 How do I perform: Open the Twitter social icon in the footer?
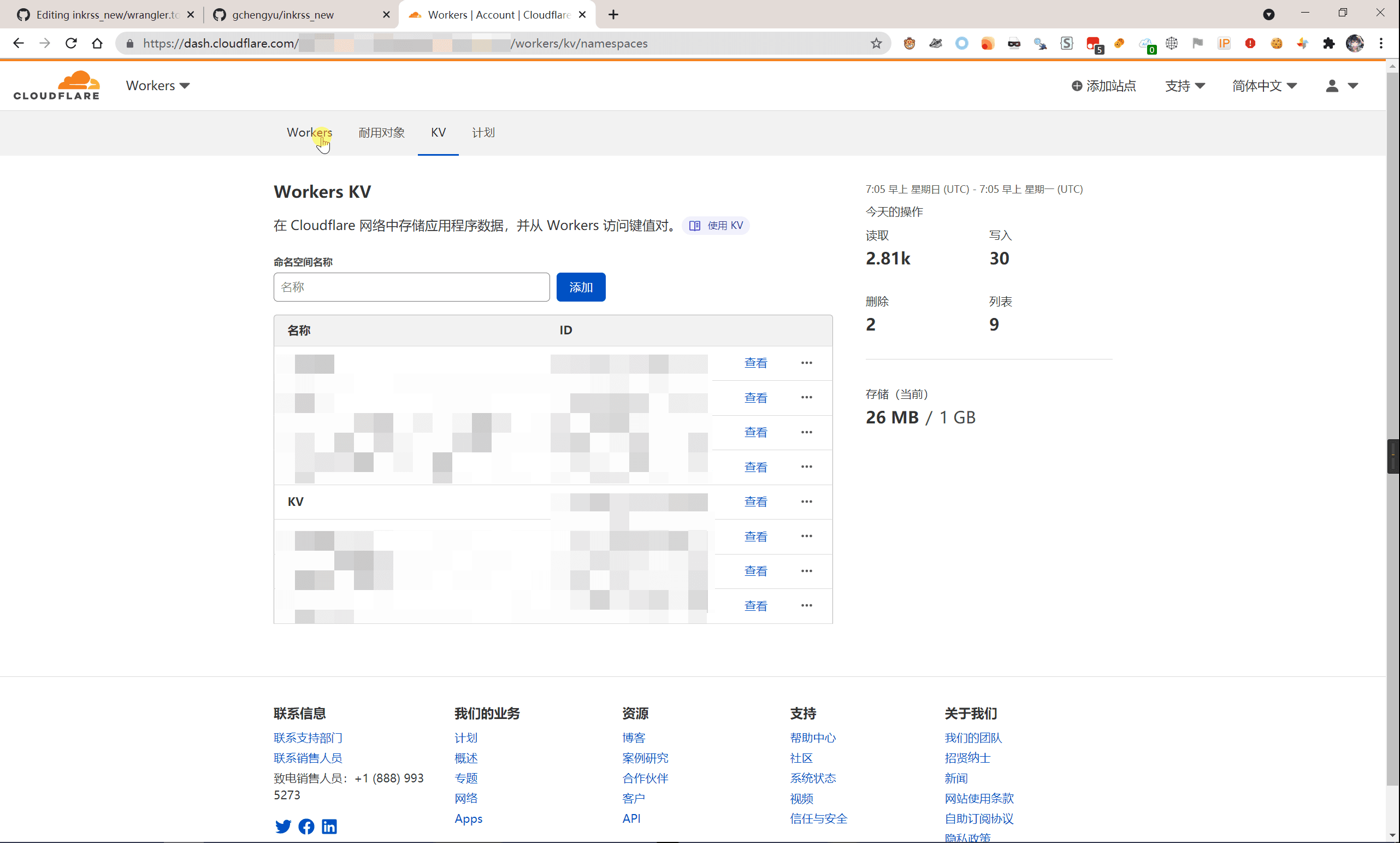(283, 826)
